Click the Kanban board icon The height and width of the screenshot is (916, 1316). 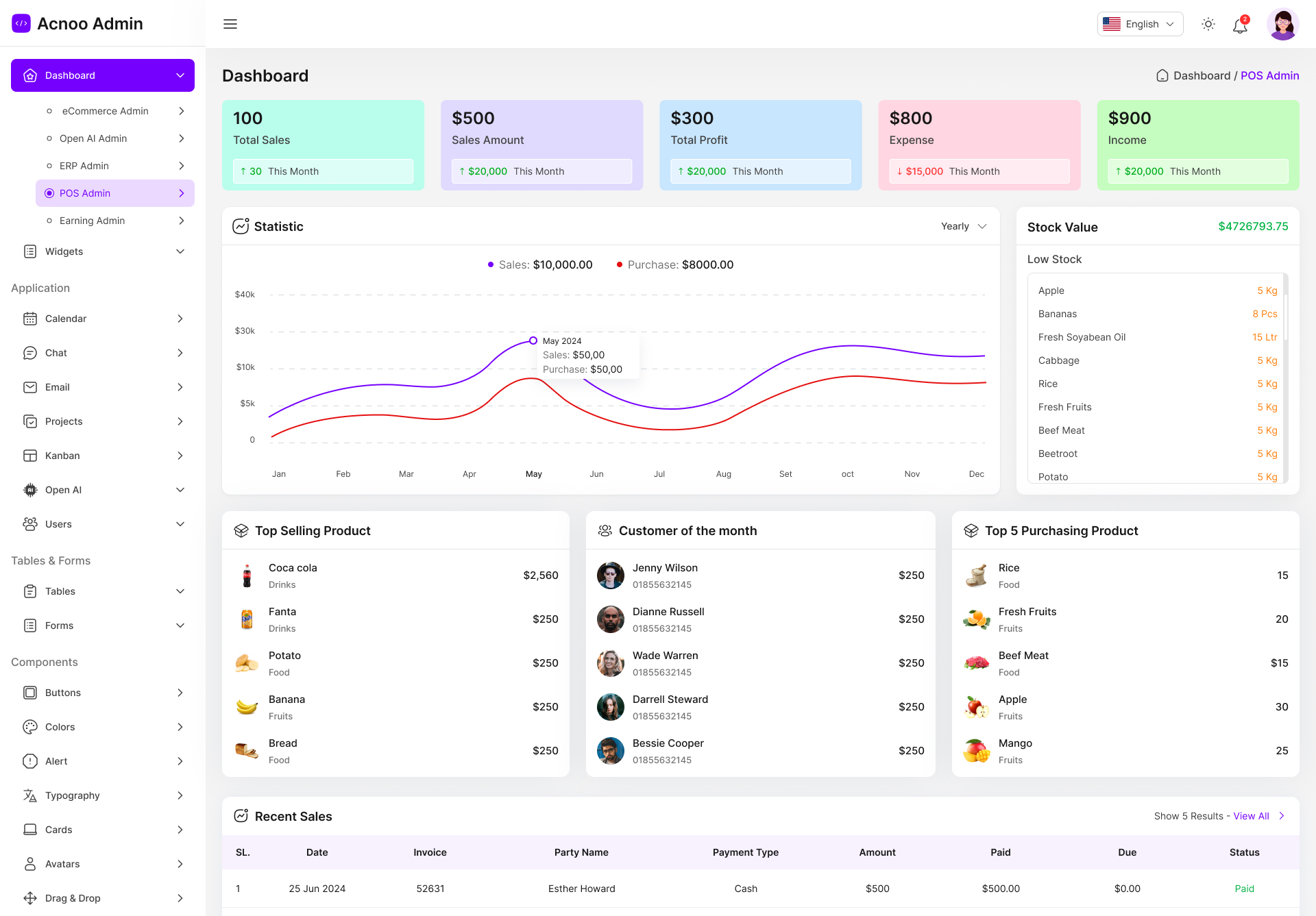[x=30, y=456]
